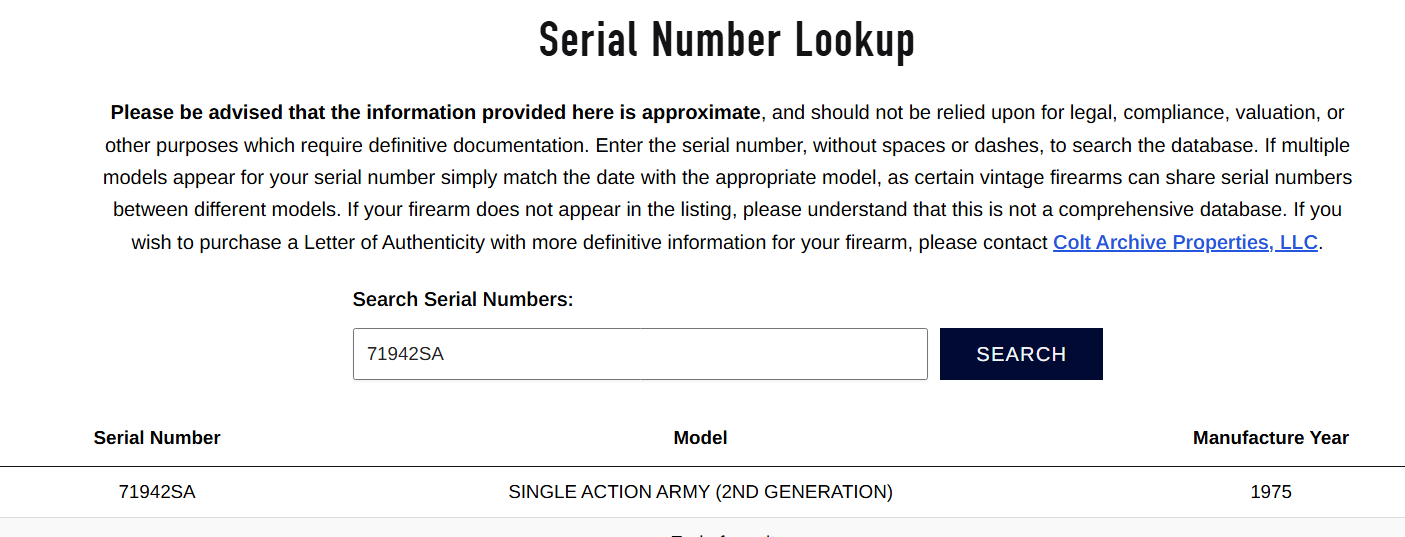Viewport: 1405px width, 537px height.
Task: Click the Single Action Army (2nd Generation) cell
Action: 700,492
